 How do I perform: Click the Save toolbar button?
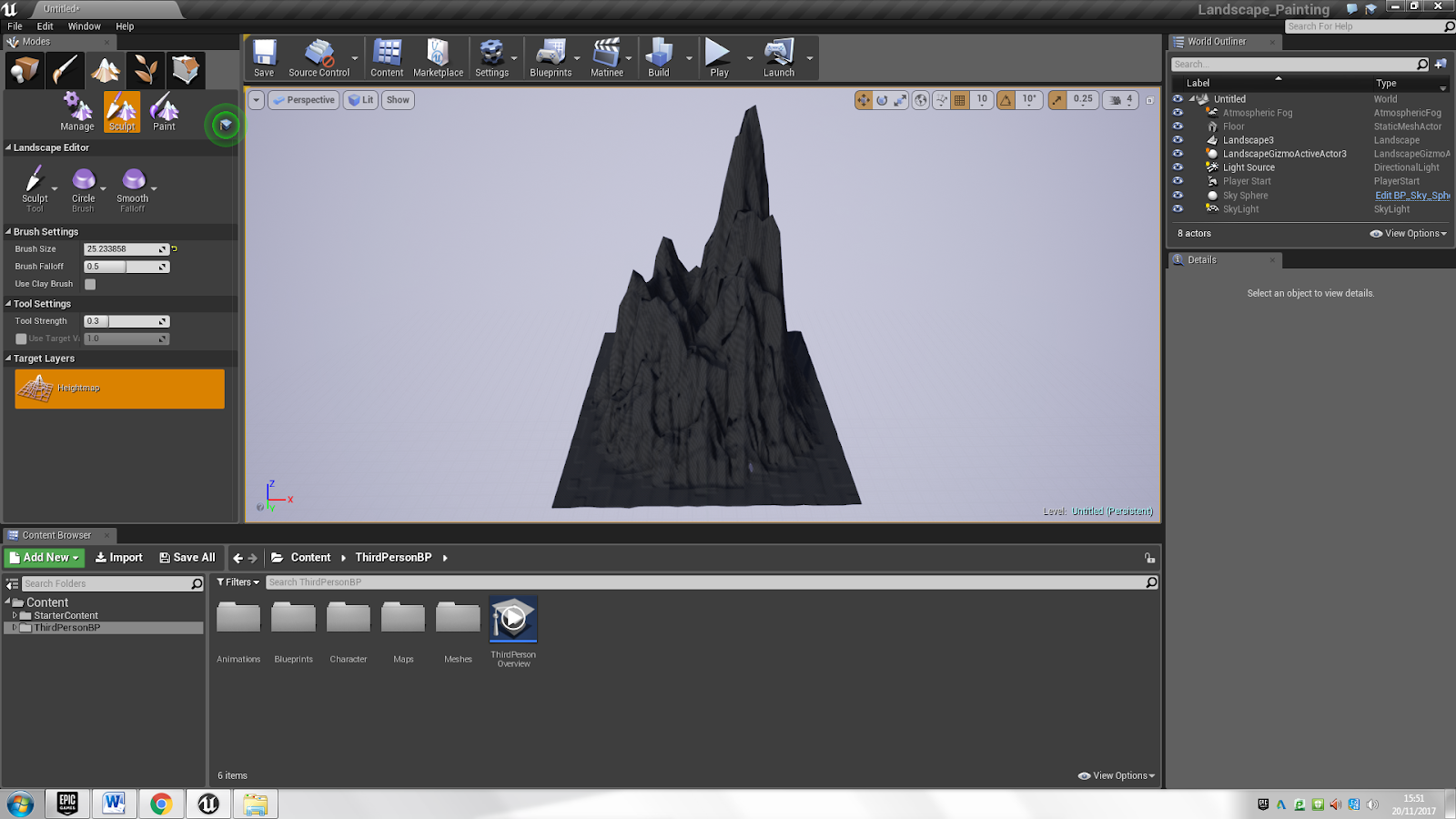tap(264, 58)
